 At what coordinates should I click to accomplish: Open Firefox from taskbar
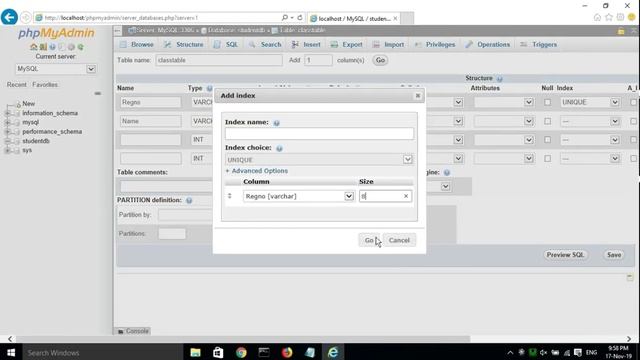coord(287,352)
